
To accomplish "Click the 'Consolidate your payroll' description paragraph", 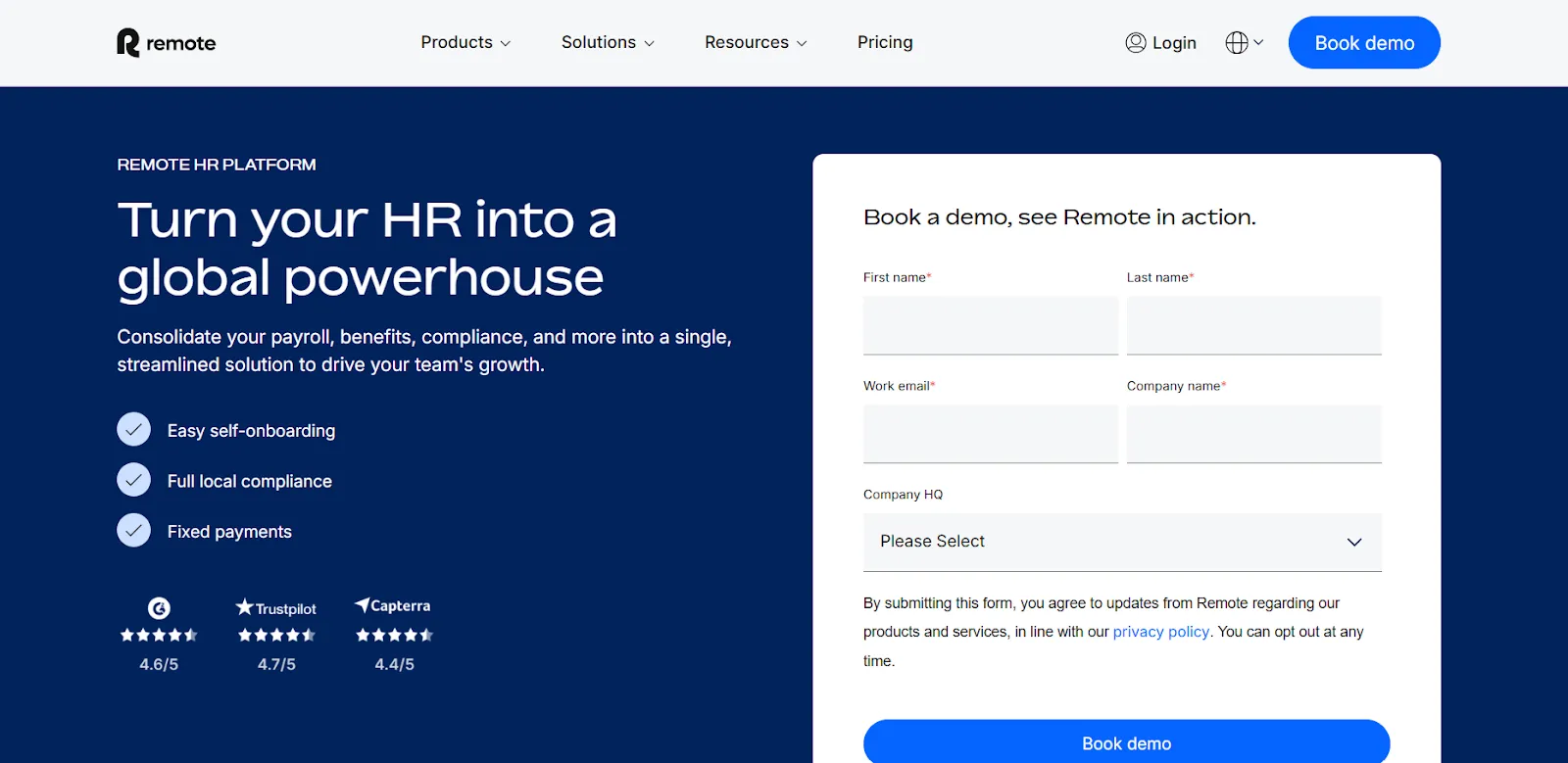I will point(424,351).
